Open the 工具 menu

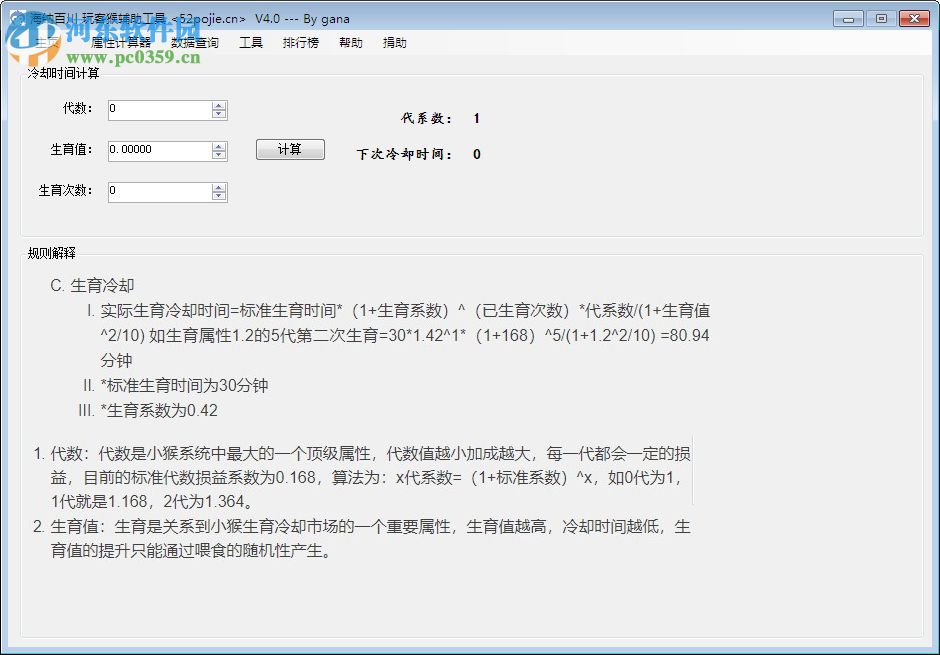pos(250,42)
